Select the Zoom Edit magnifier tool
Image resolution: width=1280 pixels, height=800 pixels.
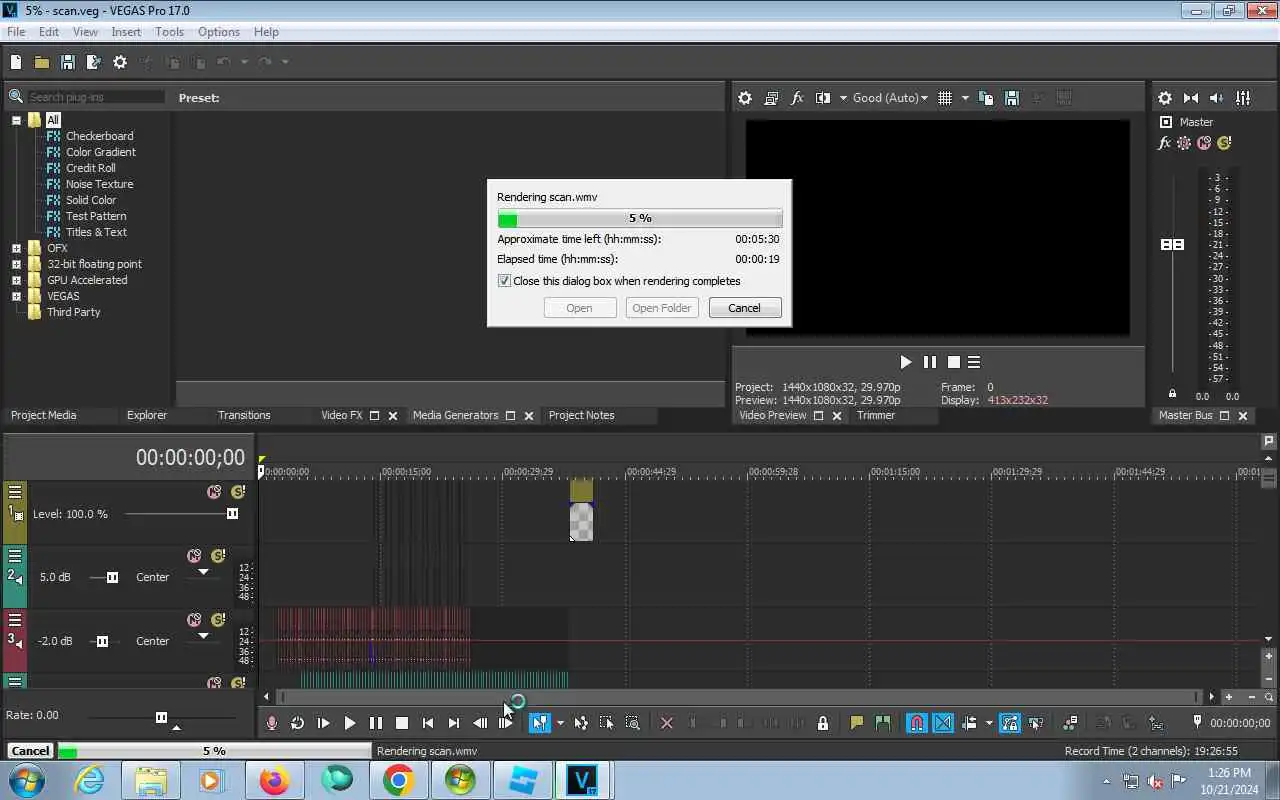click(633, 723)
